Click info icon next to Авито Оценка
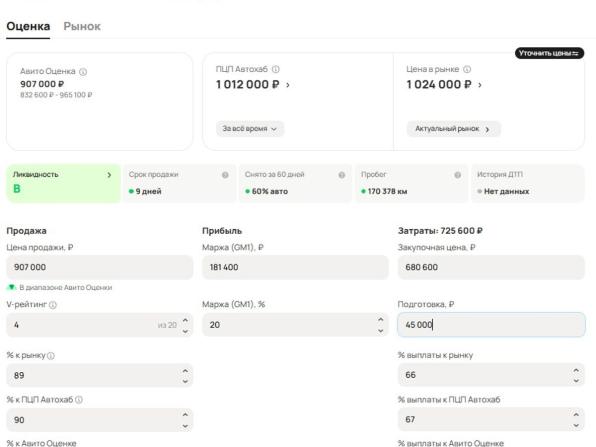 [x=83, y=71]
